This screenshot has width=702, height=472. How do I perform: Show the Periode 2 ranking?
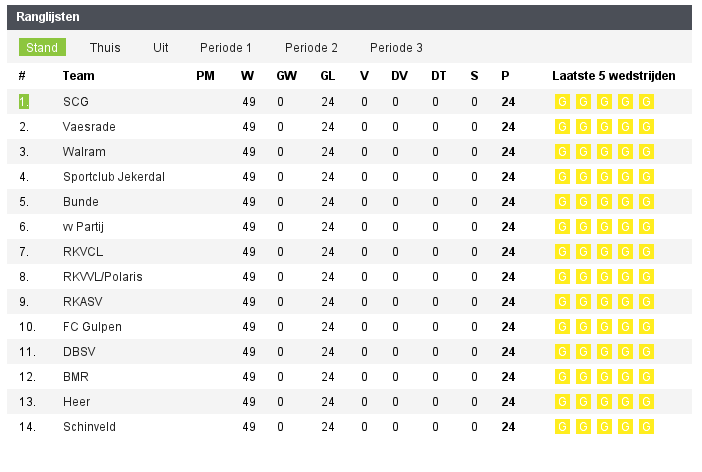tap(311, 47)
